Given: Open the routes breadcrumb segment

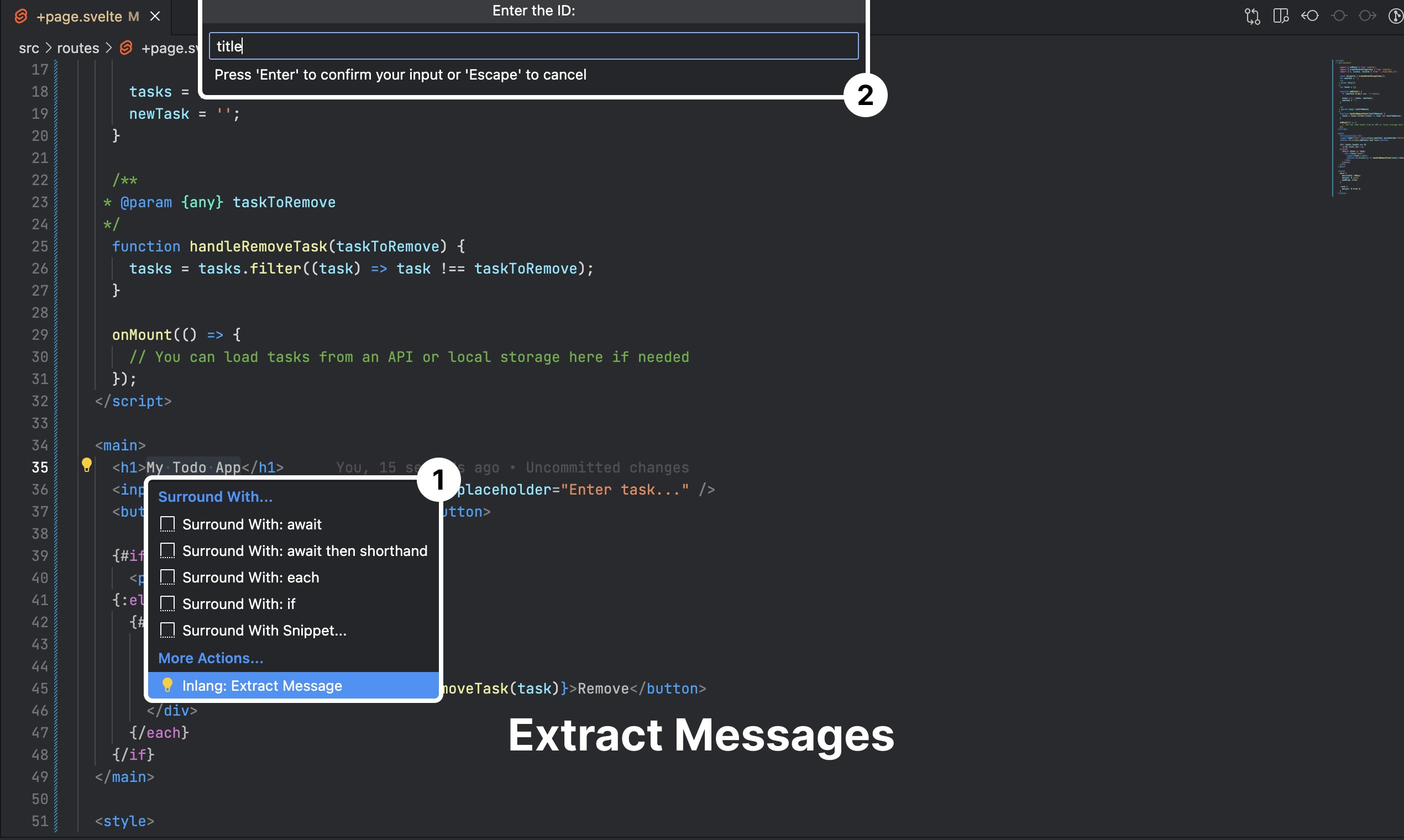Looking at the screenshot, I should [78, 48].
